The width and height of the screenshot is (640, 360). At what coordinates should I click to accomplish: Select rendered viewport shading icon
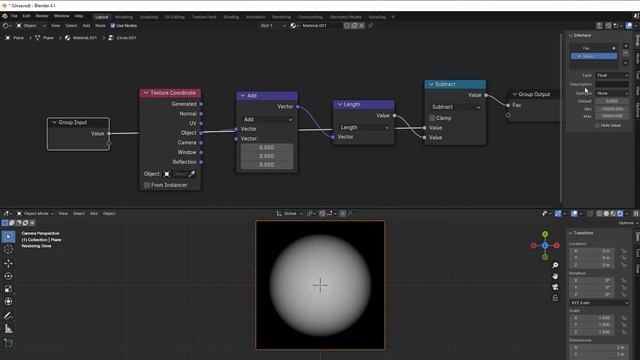(620, 213)
